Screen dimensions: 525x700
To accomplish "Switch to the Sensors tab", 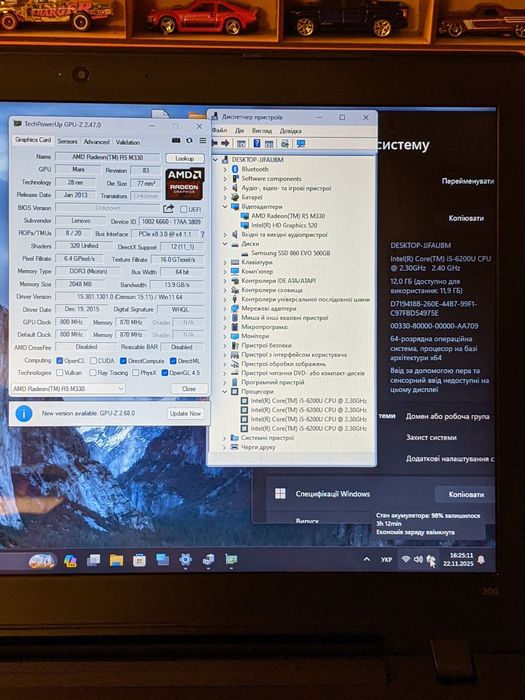I will (67, 141).
